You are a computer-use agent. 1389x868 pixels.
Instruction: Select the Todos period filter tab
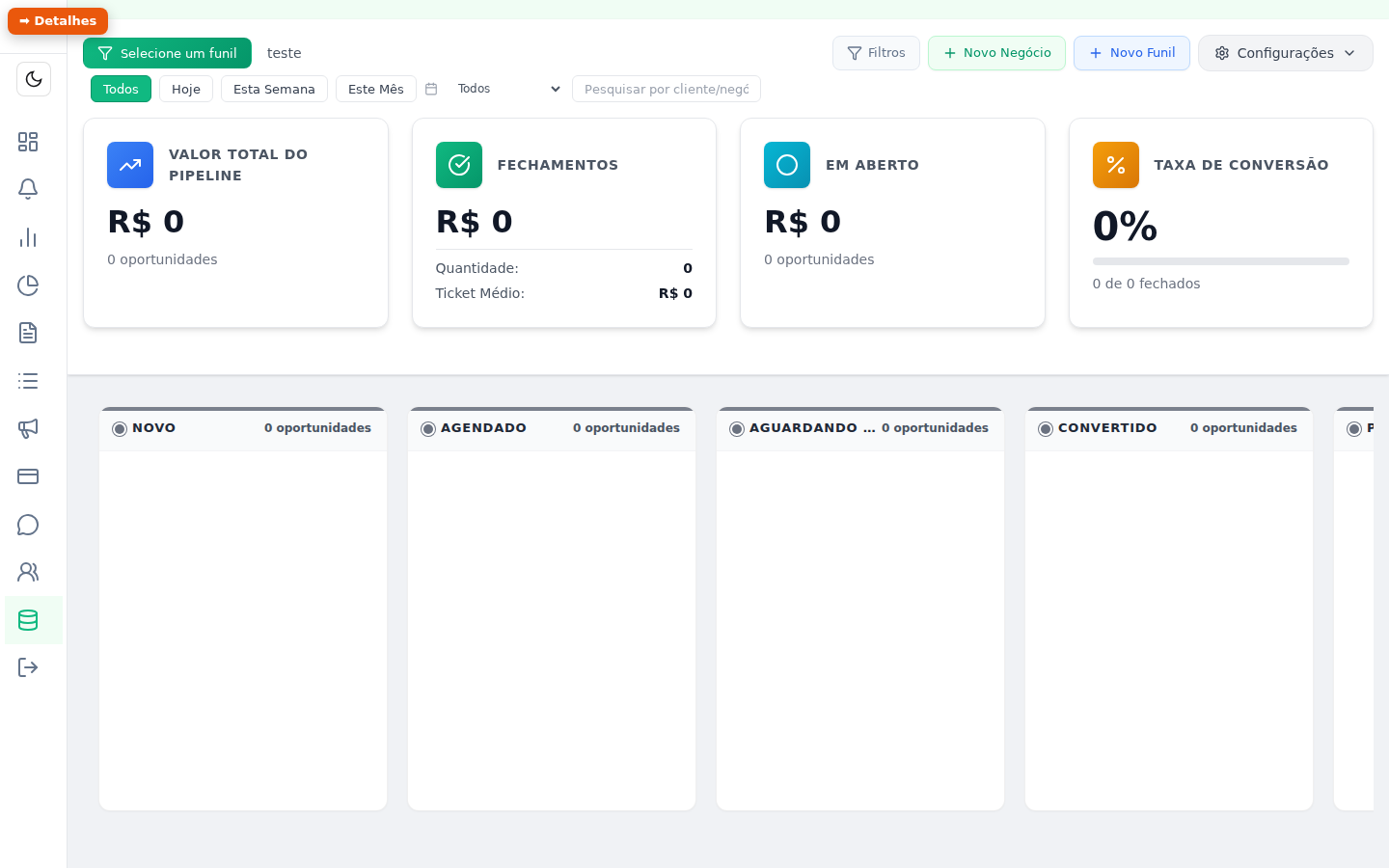121,89
